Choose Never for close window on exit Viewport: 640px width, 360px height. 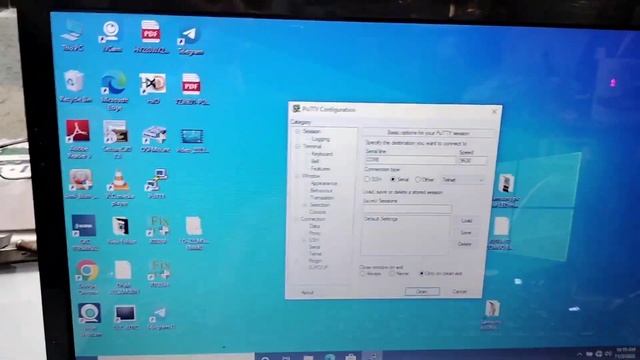click(x=391, y=273)
